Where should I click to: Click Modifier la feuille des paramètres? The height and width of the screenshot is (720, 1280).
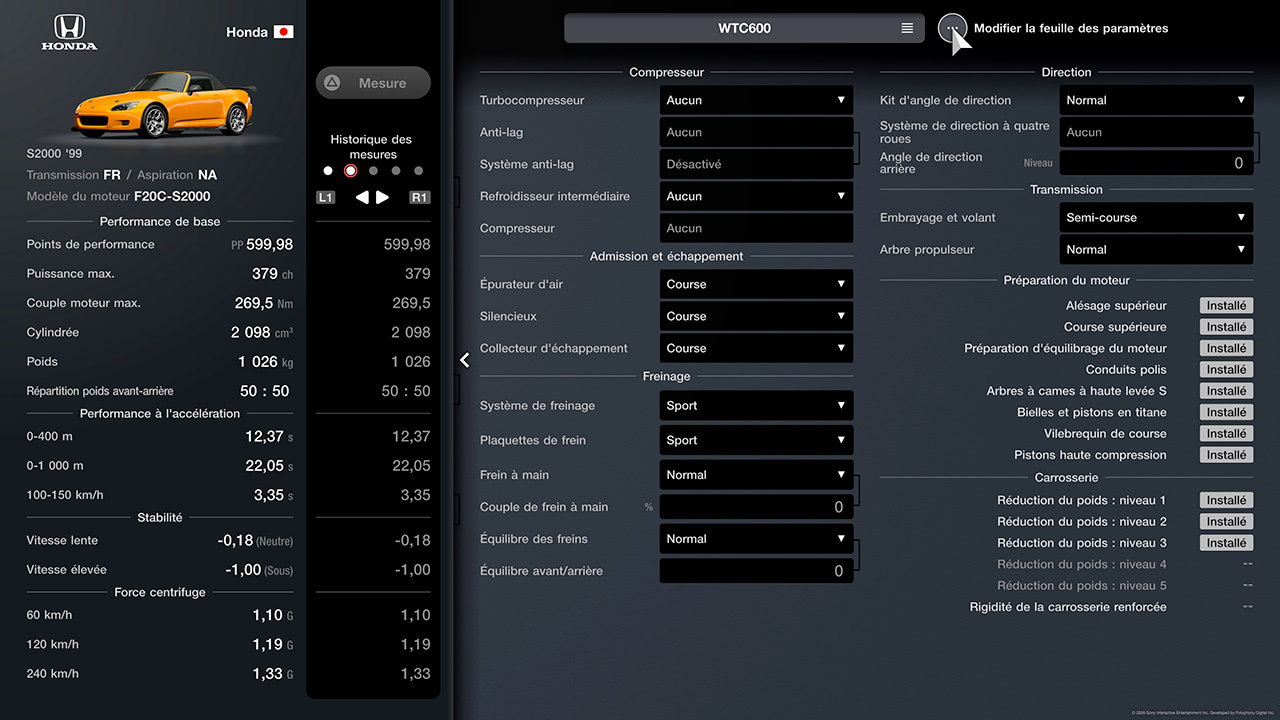[x=1071, y=28]
